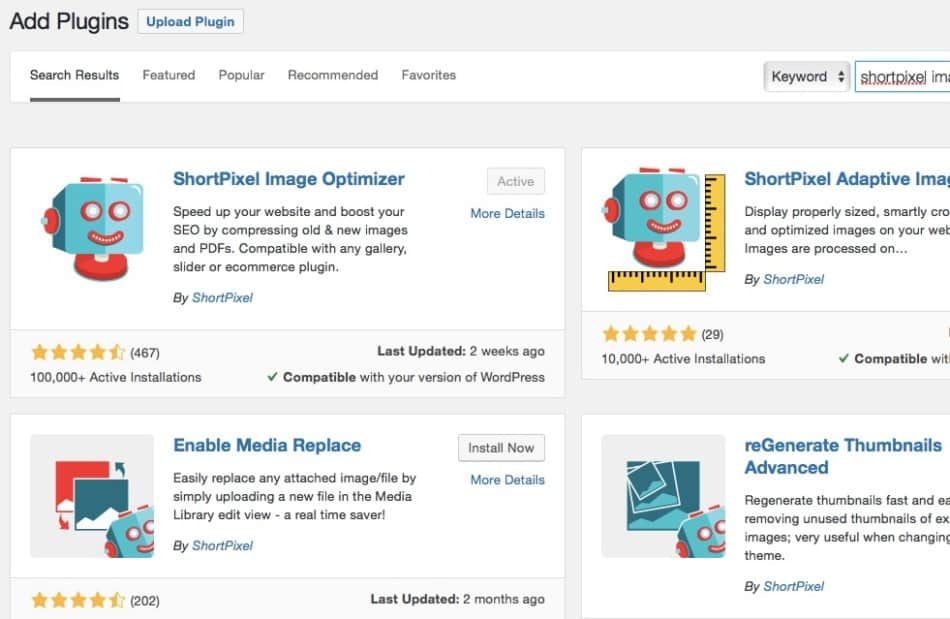
Task: Click the 'Display properly sized' plugin description
Action: coord(847,230)
